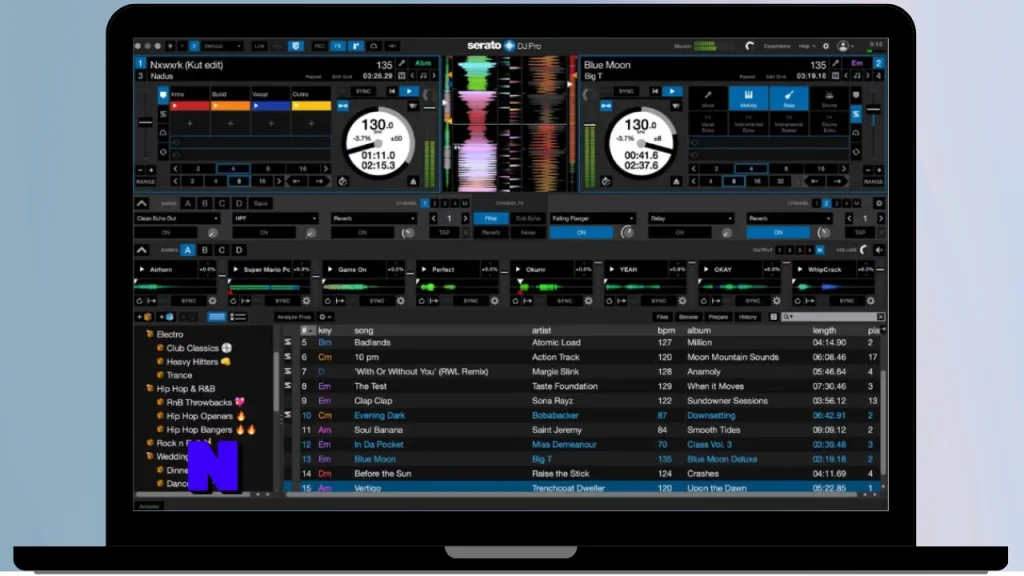Open settings gear for Airhorn sample slot
1024x576 pixels.
[212, 301]
